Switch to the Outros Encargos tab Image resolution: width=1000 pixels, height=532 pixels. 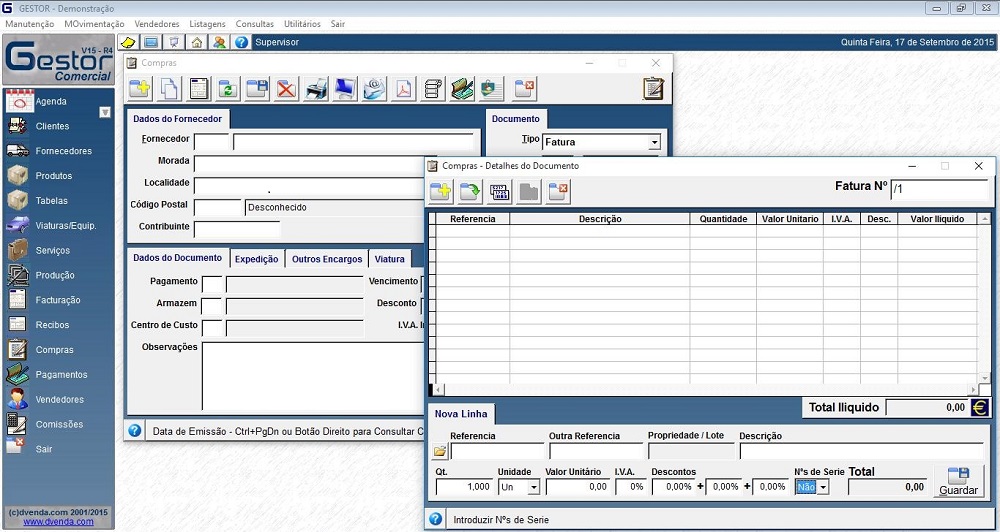pos(327,259)
